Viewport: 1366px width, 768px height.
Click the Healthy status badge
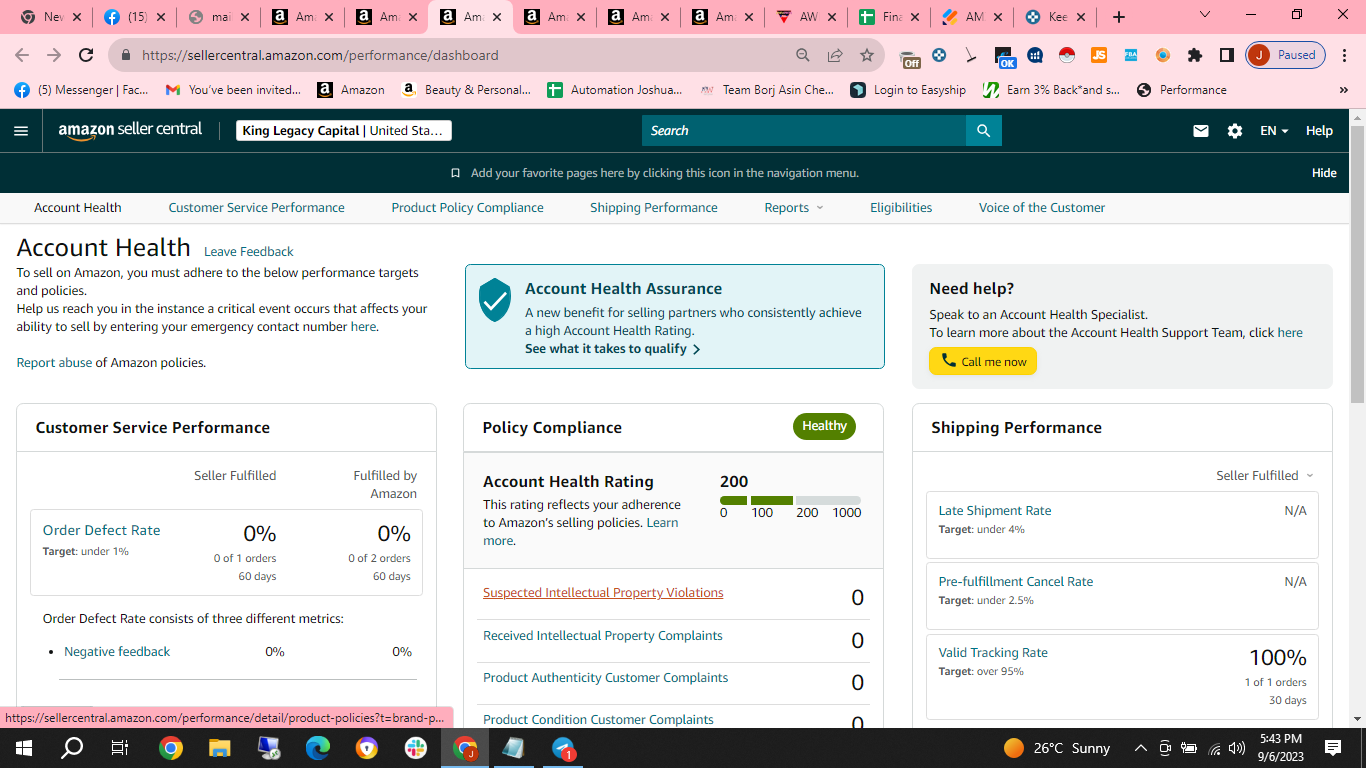(824, 426)
